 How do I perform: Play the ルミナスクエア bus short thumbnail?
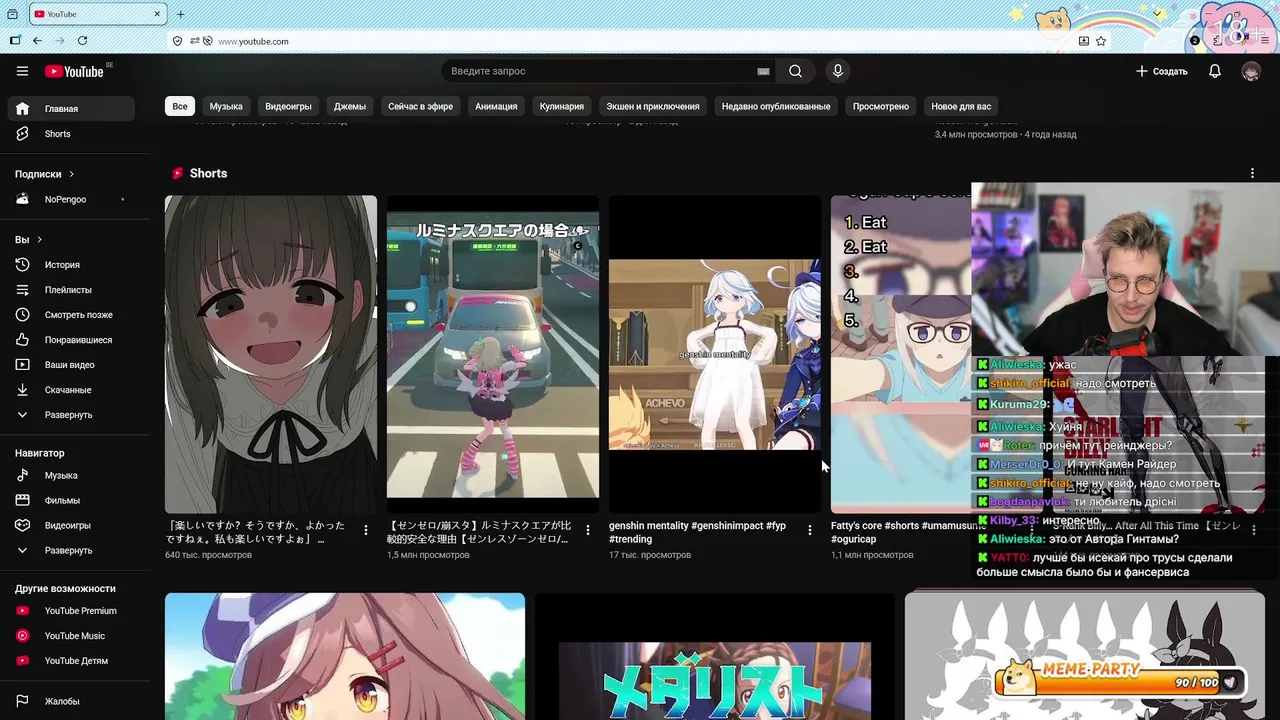tap(493, 354)
